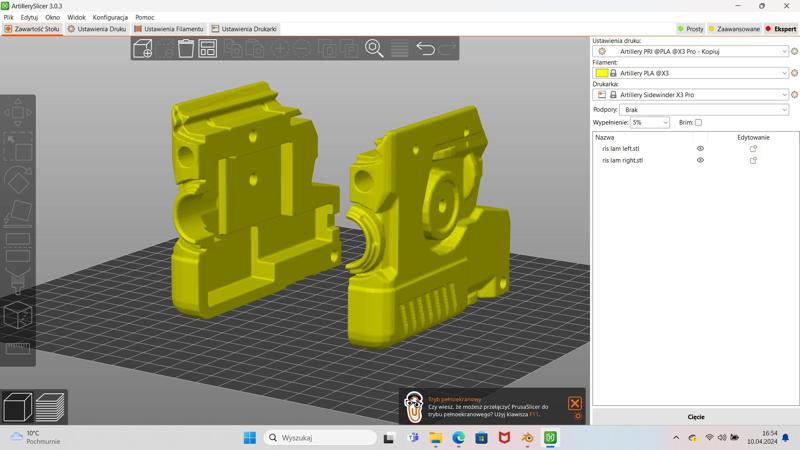Click the yellow filament color swatch

[601, 73]
